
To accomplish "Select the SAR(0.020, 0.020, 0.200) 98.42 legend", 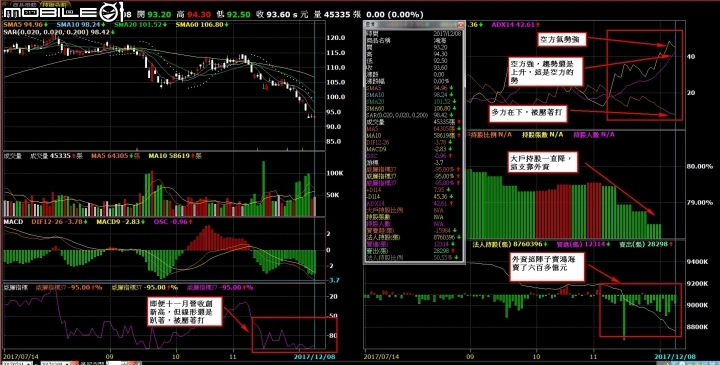I will coord(59,32).
